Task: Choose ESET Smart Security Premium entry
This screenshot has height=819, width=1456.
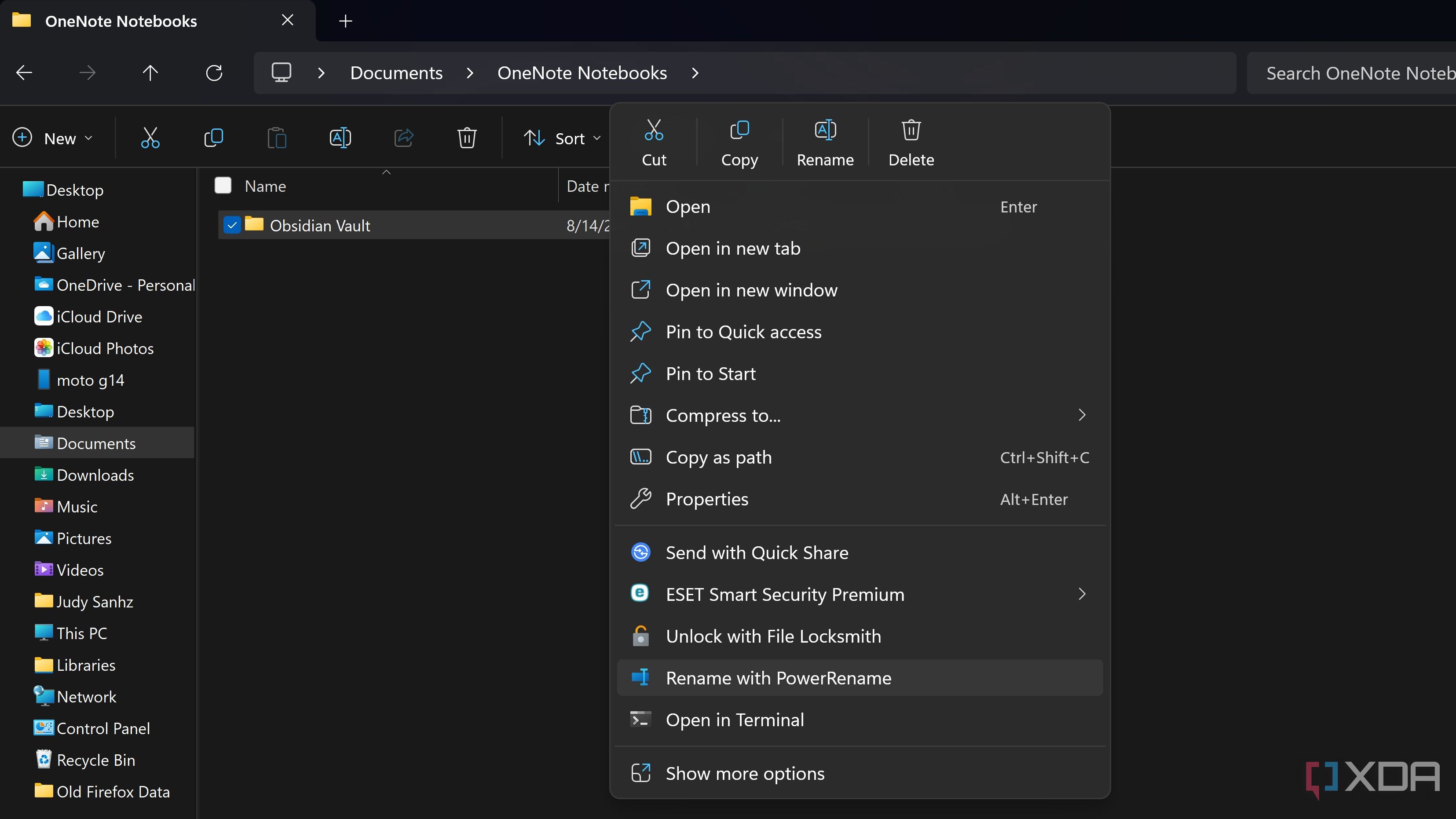Action: pyautogui.click(x=860, y=594)
